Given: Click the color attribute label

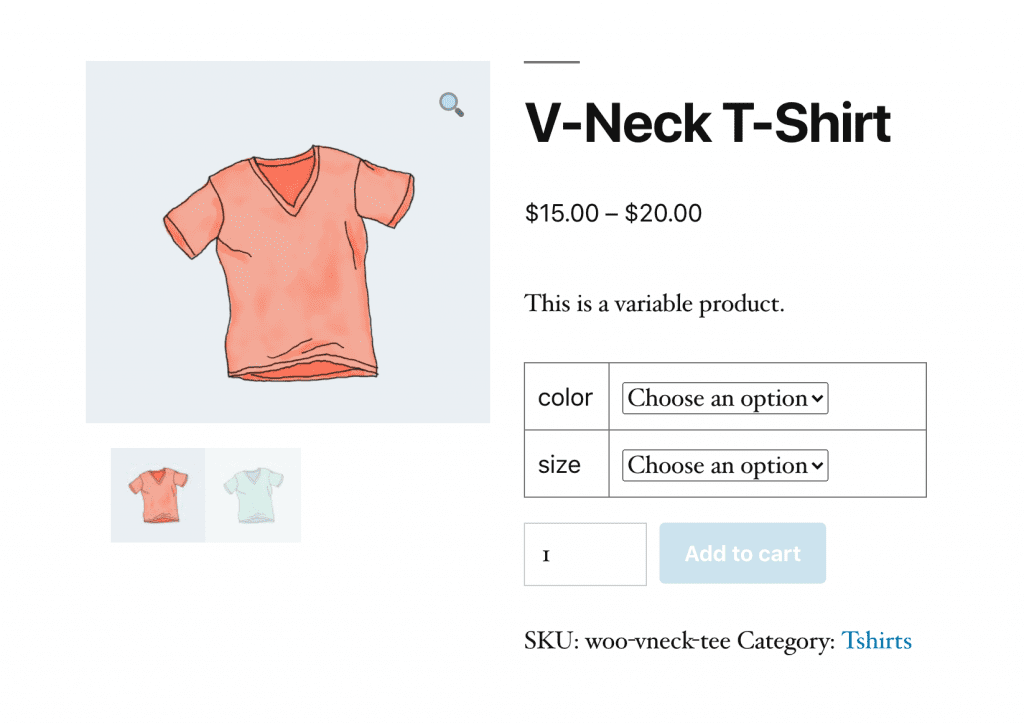Looking at the screenshot, I should pyautogui.click(x=565, y=398).
